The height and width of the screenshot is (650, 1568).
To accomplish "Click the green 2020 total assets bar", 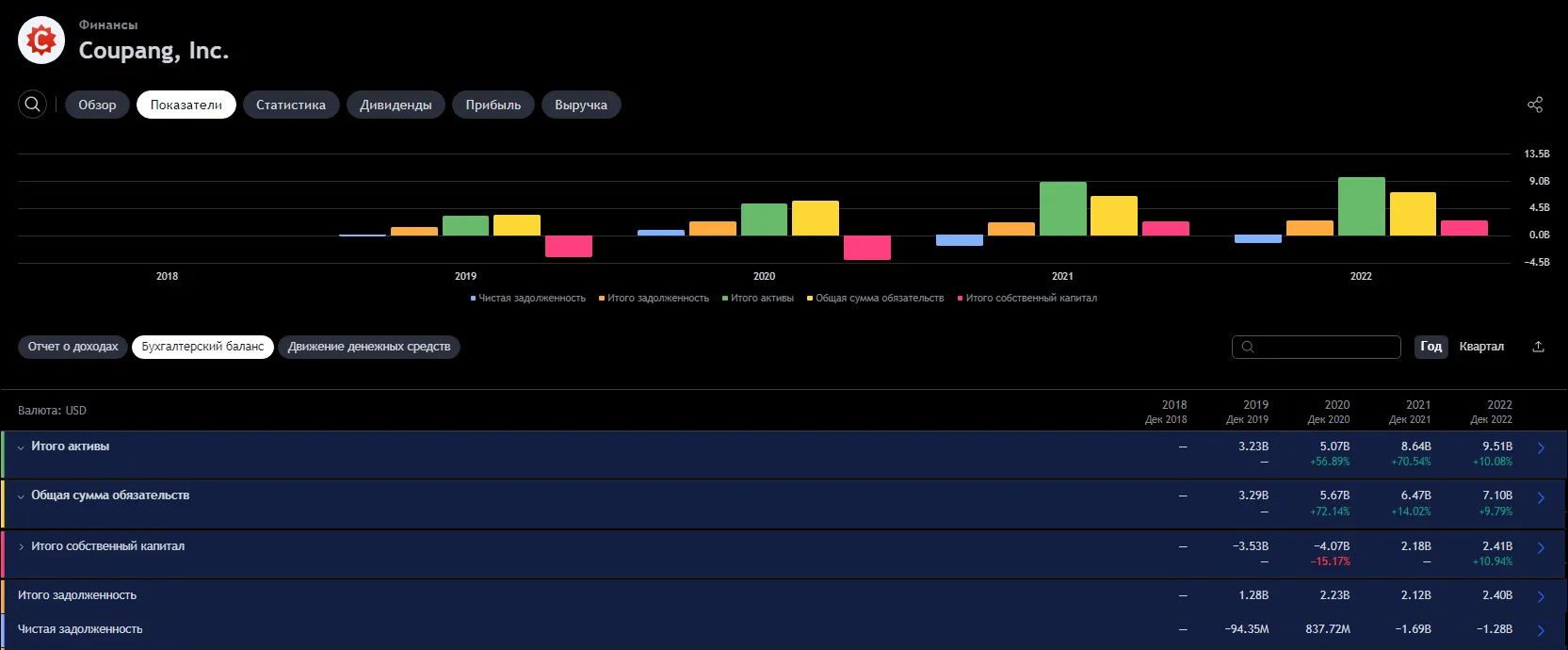I will point(765,219).
